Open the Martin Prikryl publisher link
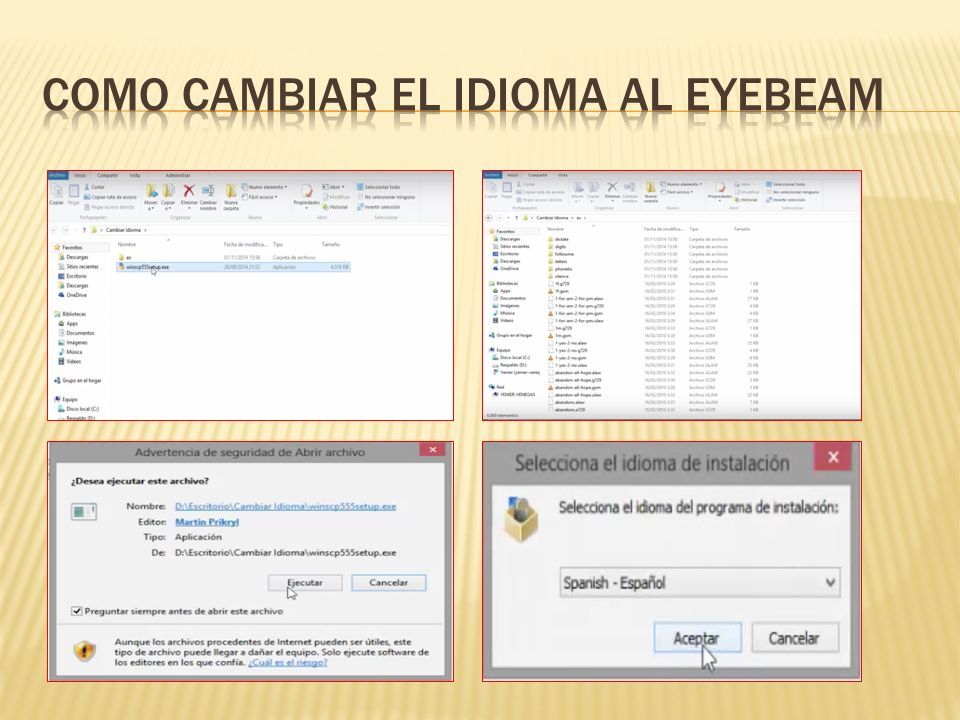This screenshot has width=960, height=720. pos(207,522)
